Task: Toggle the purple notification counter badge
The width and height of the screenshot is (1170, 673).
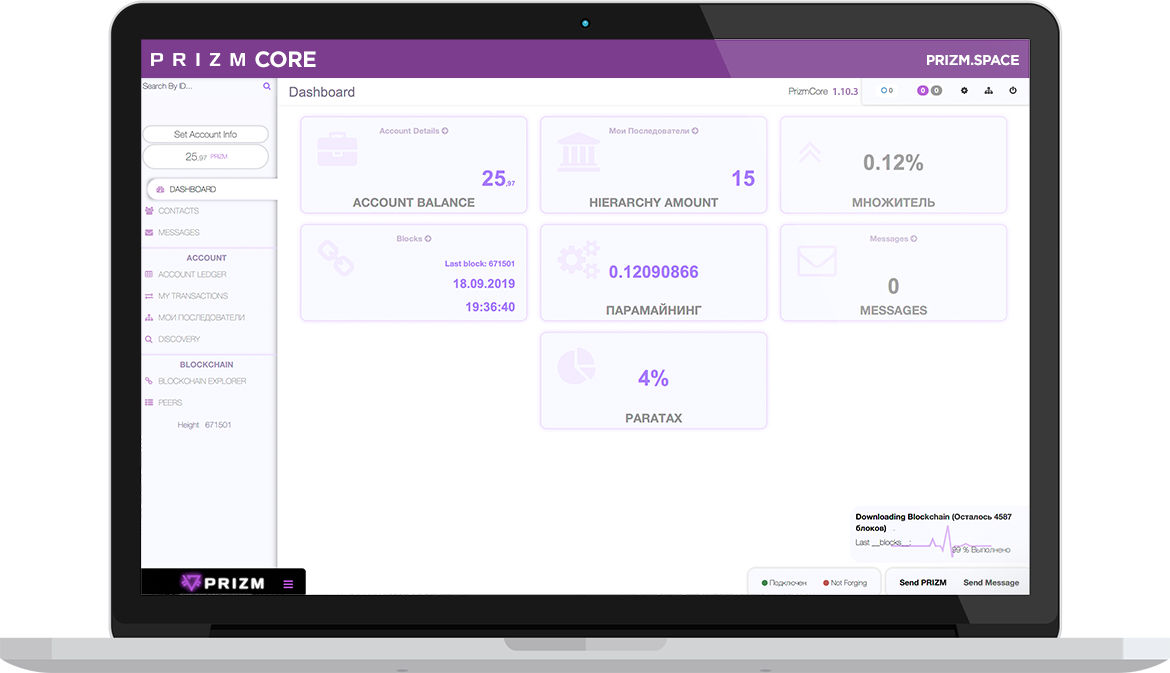Action: pos(922,91)
